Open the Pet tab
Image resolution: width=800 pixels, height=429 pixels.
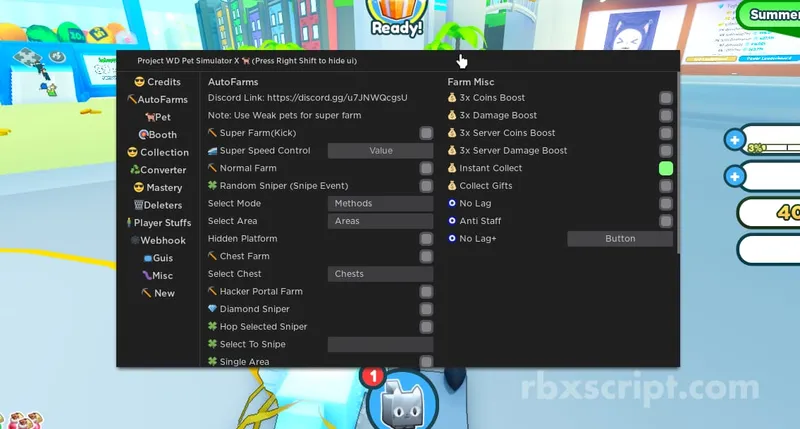click(x=158, y=117)
